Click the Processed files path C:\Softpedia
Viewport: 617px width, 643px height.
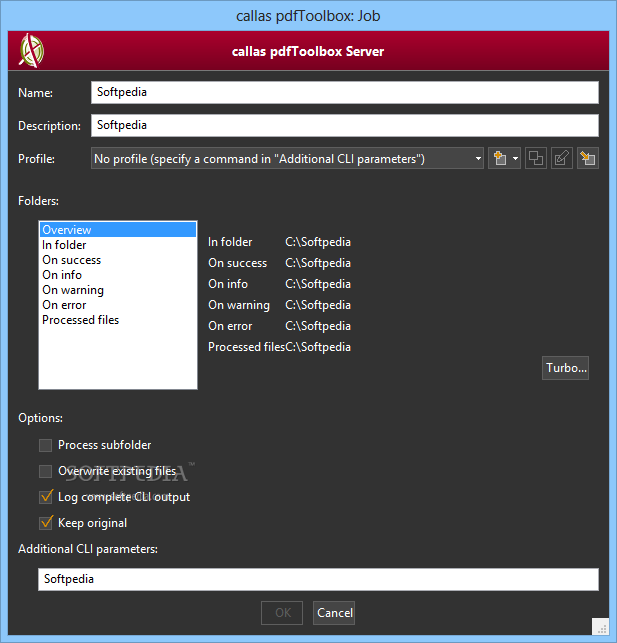[318, 347]
